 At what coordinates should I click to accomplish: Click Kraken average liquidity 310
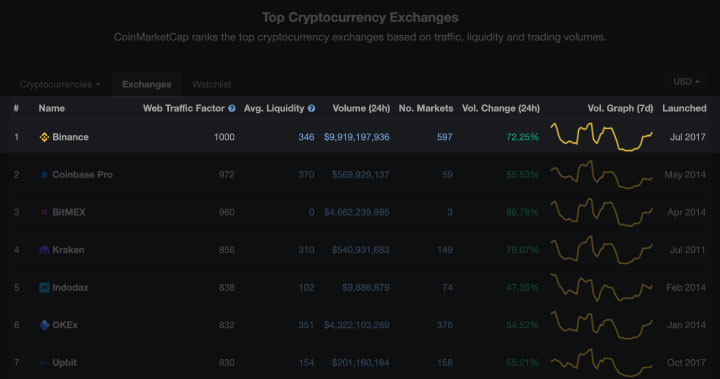pos(306,250)
